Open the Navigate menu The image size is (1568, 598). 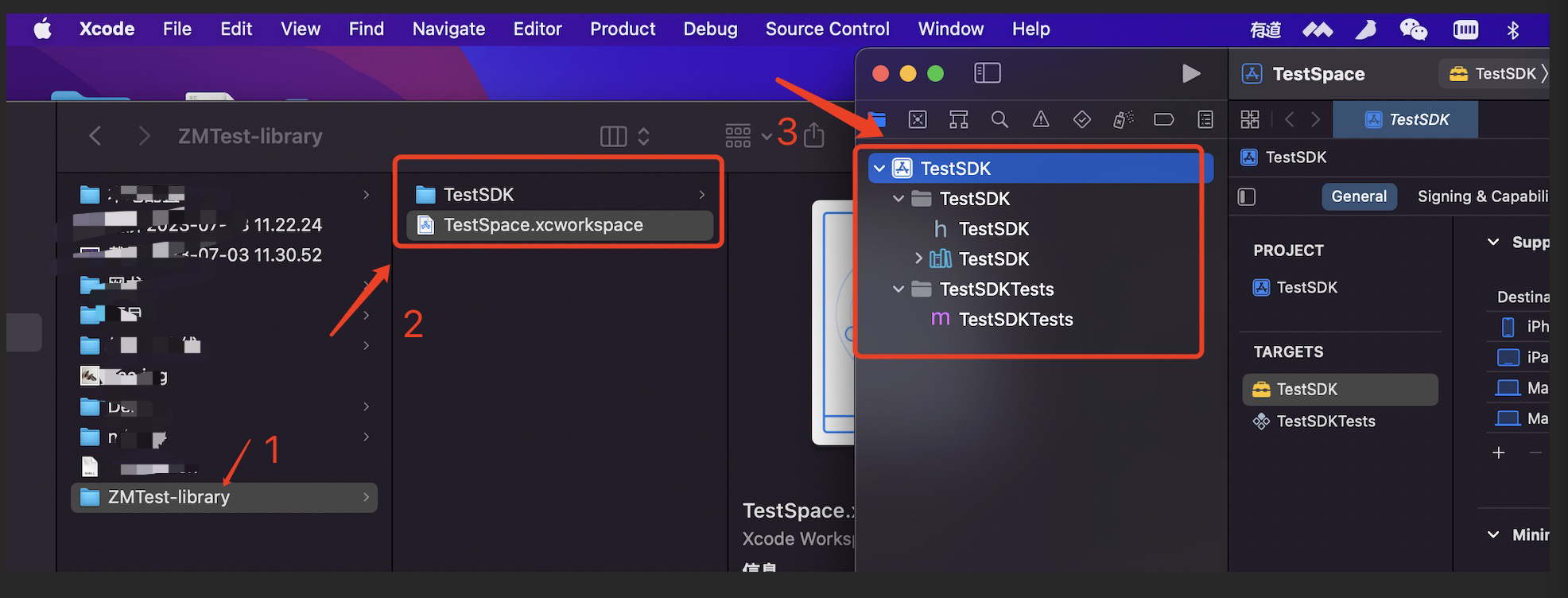[448, 29]
